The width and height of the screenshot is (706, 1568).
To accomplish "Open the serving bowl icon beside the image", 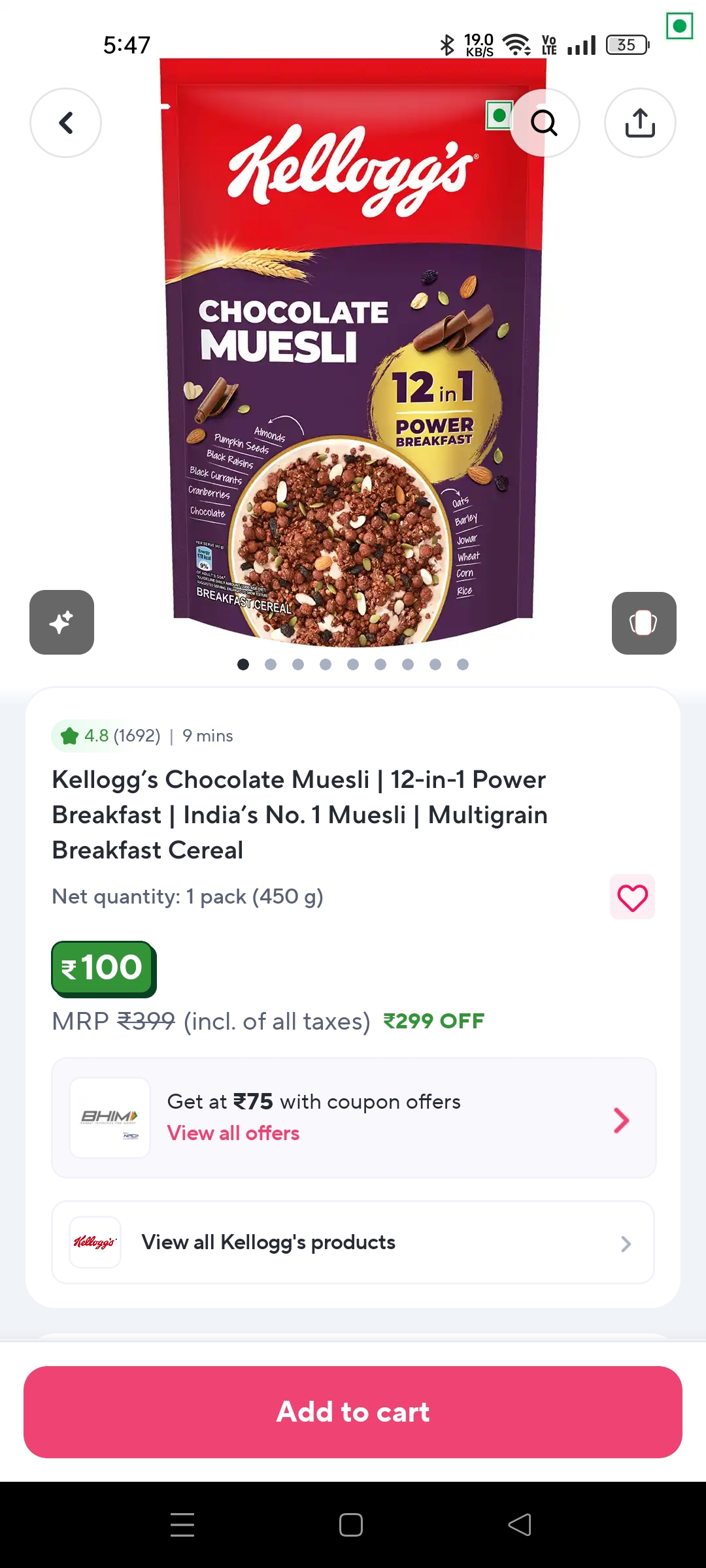I will (x=644, y=622).
